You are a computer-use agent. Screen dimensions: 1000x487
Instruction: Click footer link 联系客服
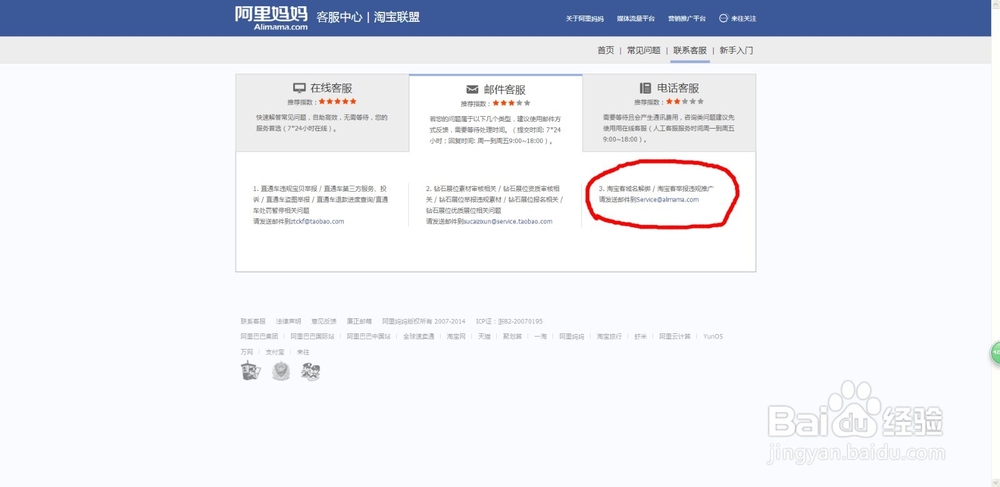coord(253,321)
